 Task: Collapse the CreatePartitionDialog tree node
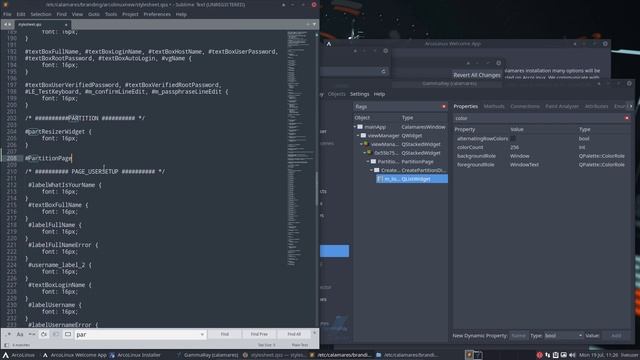[371, 170]
